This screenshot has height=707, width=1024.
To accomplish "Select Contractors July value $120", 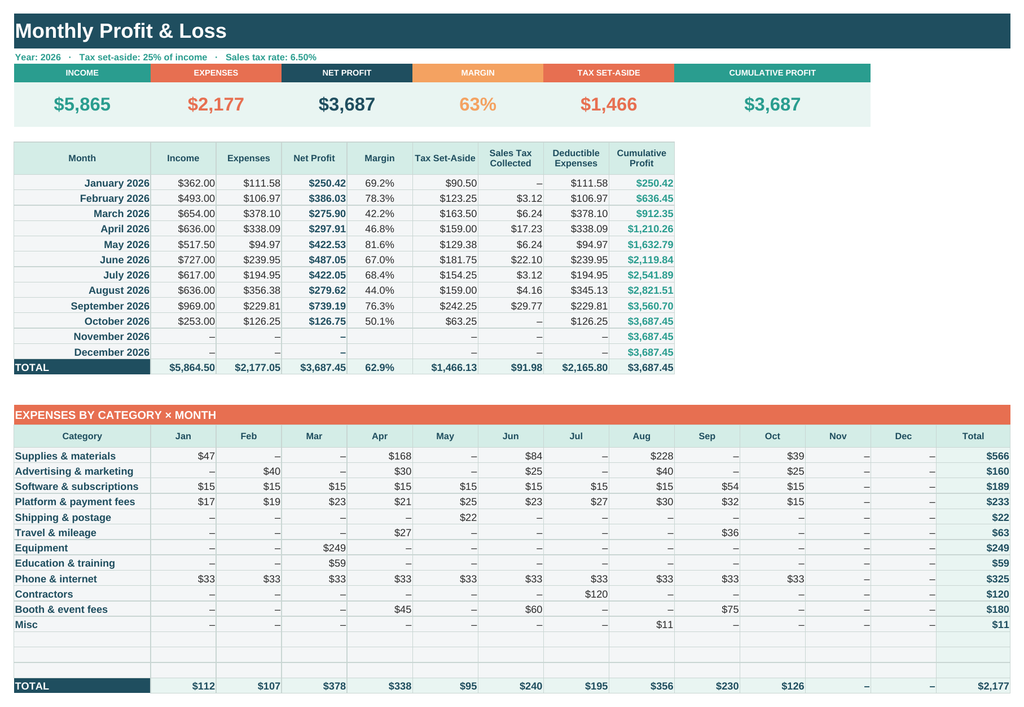I will (x=576, y=593).
